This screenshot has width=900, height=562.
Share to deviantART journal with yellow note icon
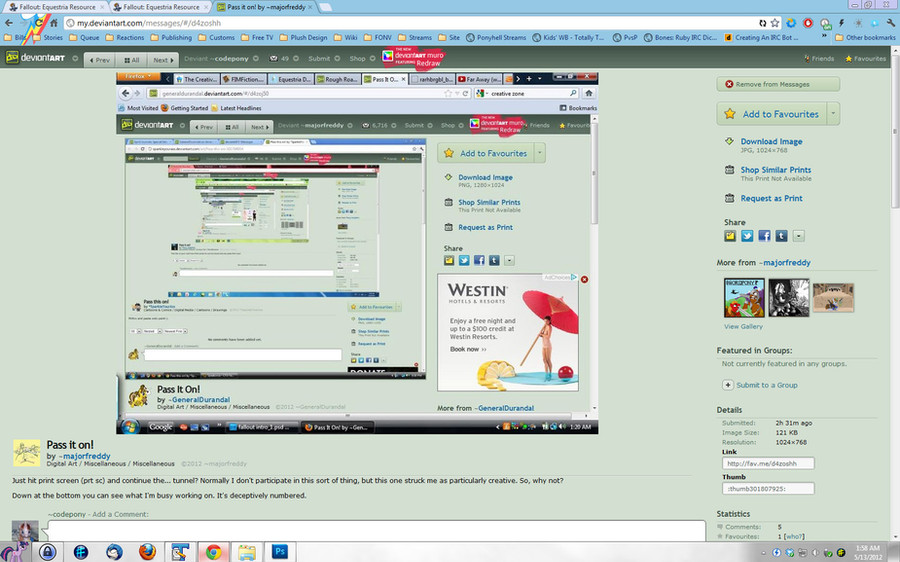tap(730, 235)
